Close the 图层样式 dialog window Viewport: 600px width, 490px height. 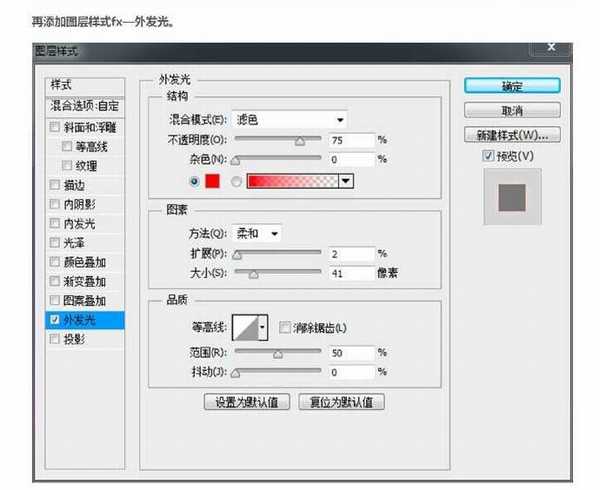(550, 47)
